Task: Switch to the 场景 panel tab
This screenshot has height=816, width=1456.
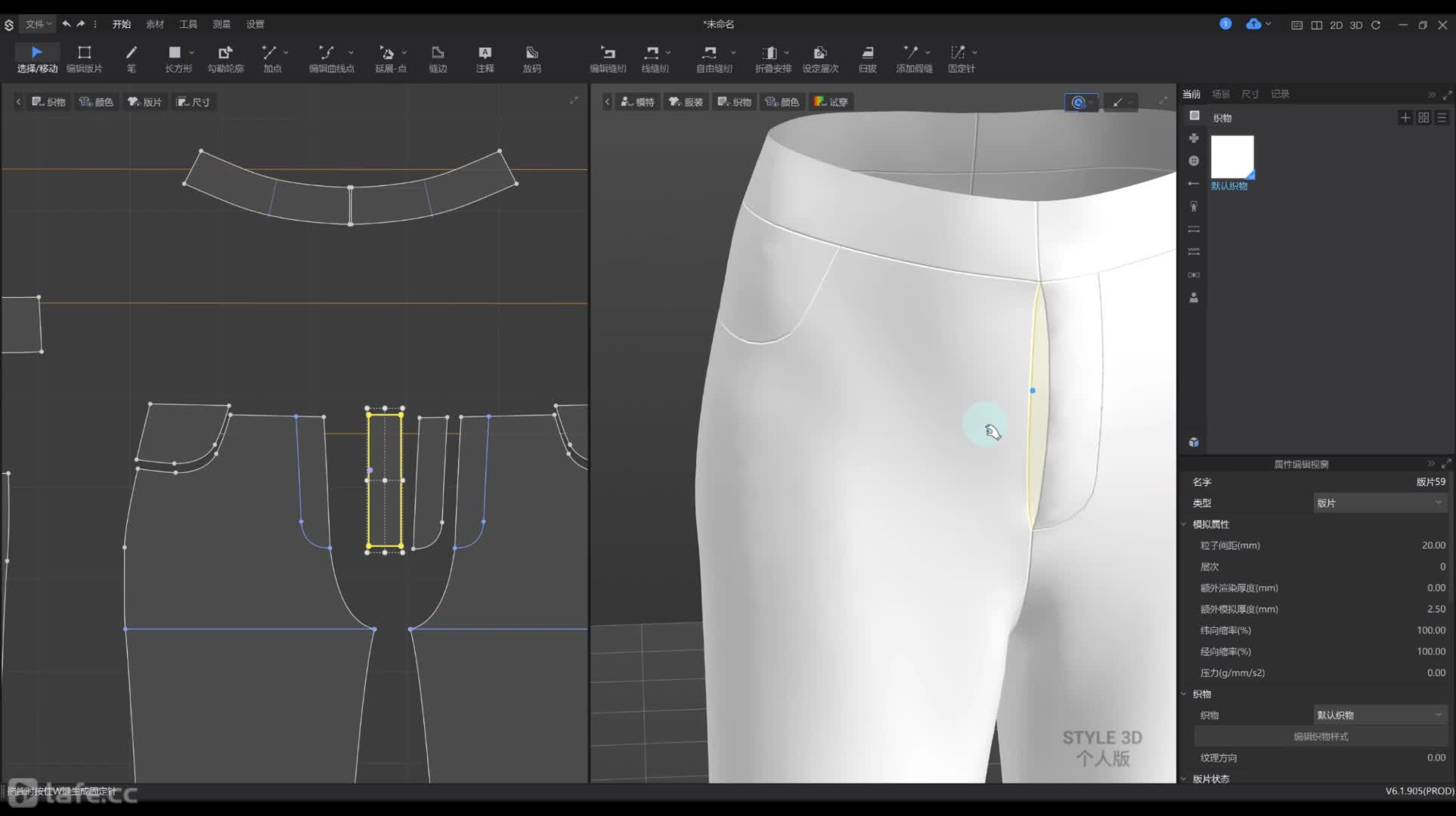Action: coord(1221,94)
